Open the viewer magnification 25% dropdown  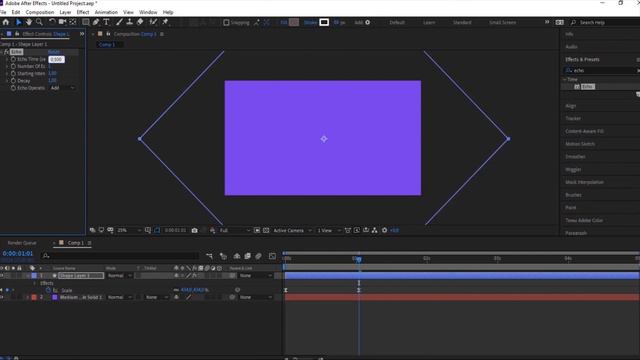tap(129, 231)
